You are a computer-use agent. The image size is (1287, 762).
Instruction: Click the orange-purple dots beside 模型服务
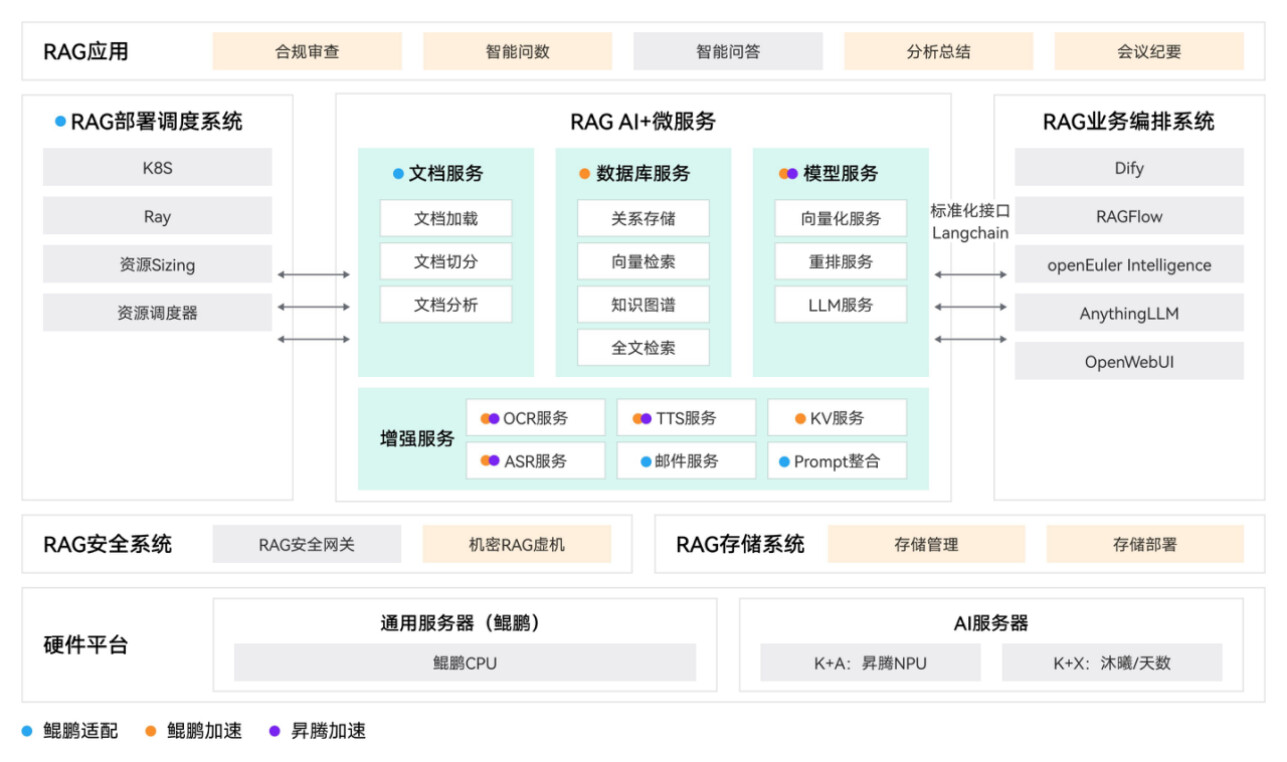click(x=789, y=174)
